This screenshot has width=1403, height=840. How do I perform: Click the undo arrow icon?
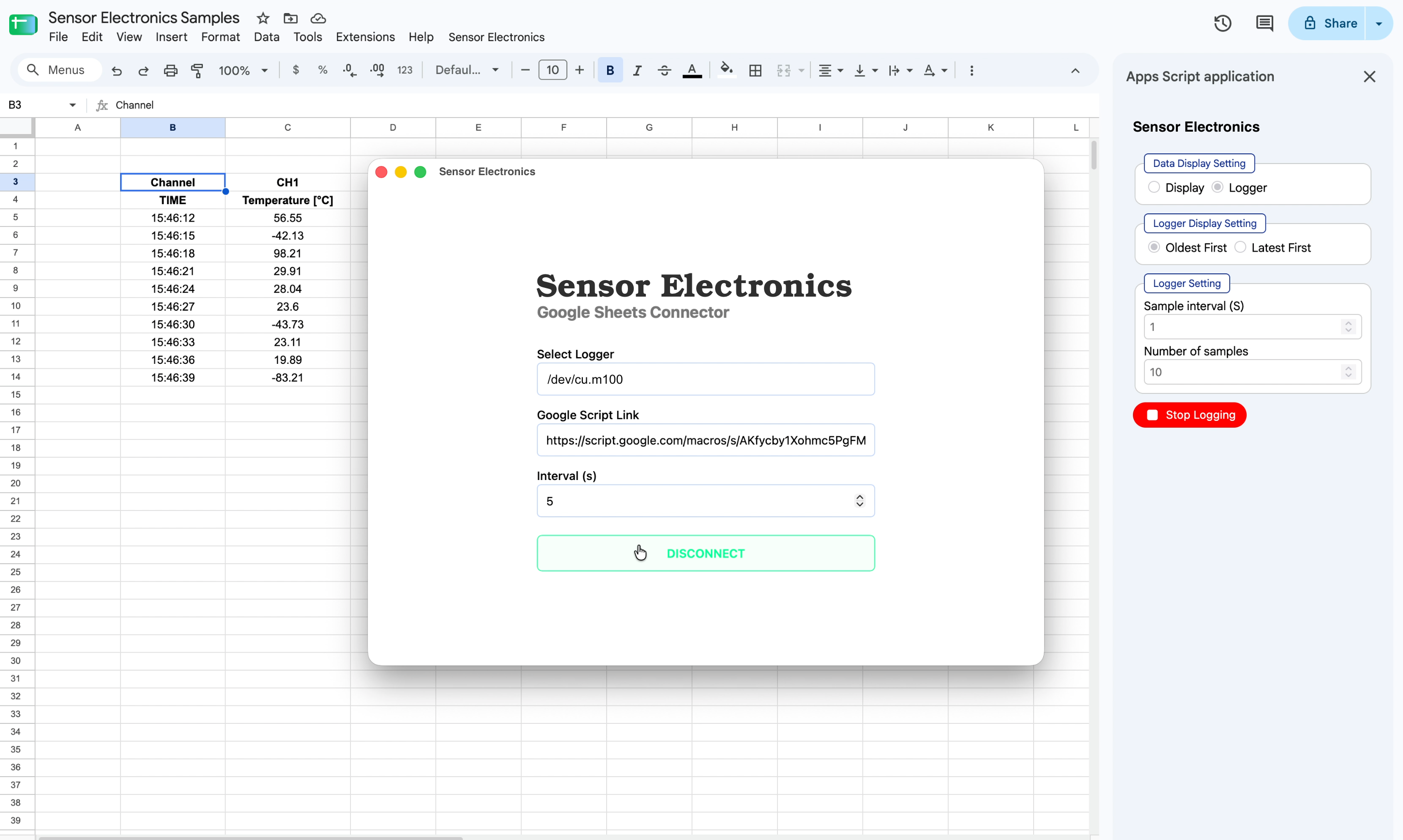click(117, 71)
